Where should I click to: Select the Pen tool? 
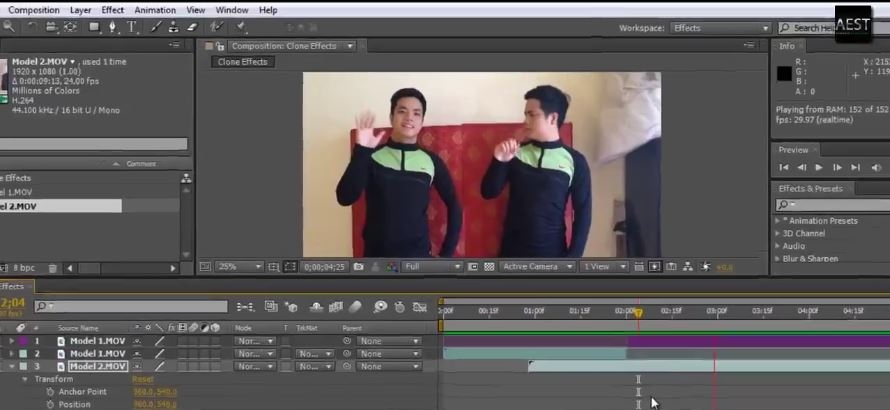pyautogui.click(x=113, y=27)
